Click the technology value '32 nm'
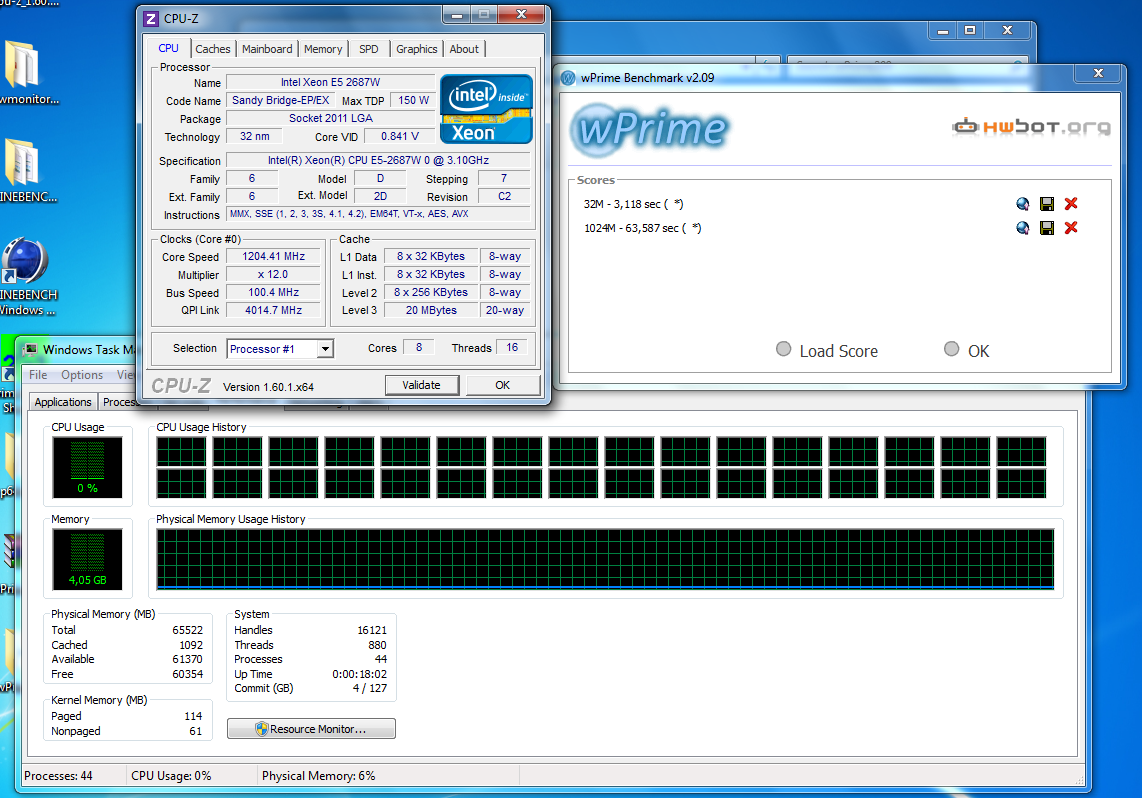The height and width of the screenshot is (798, 1142). click(x=254, y=136)
